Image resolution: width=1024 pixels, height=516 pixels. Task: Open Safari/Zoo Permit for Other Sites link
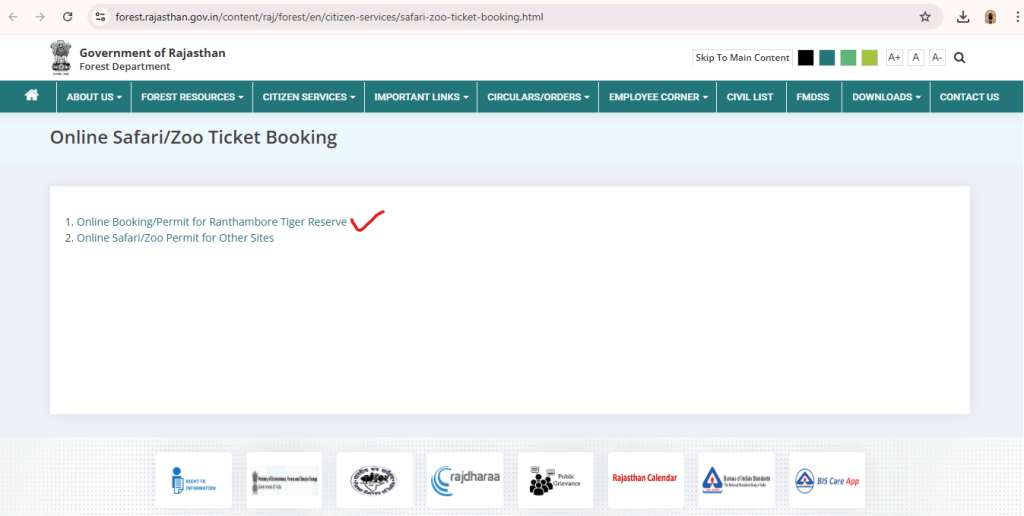[x=175, y=238]
